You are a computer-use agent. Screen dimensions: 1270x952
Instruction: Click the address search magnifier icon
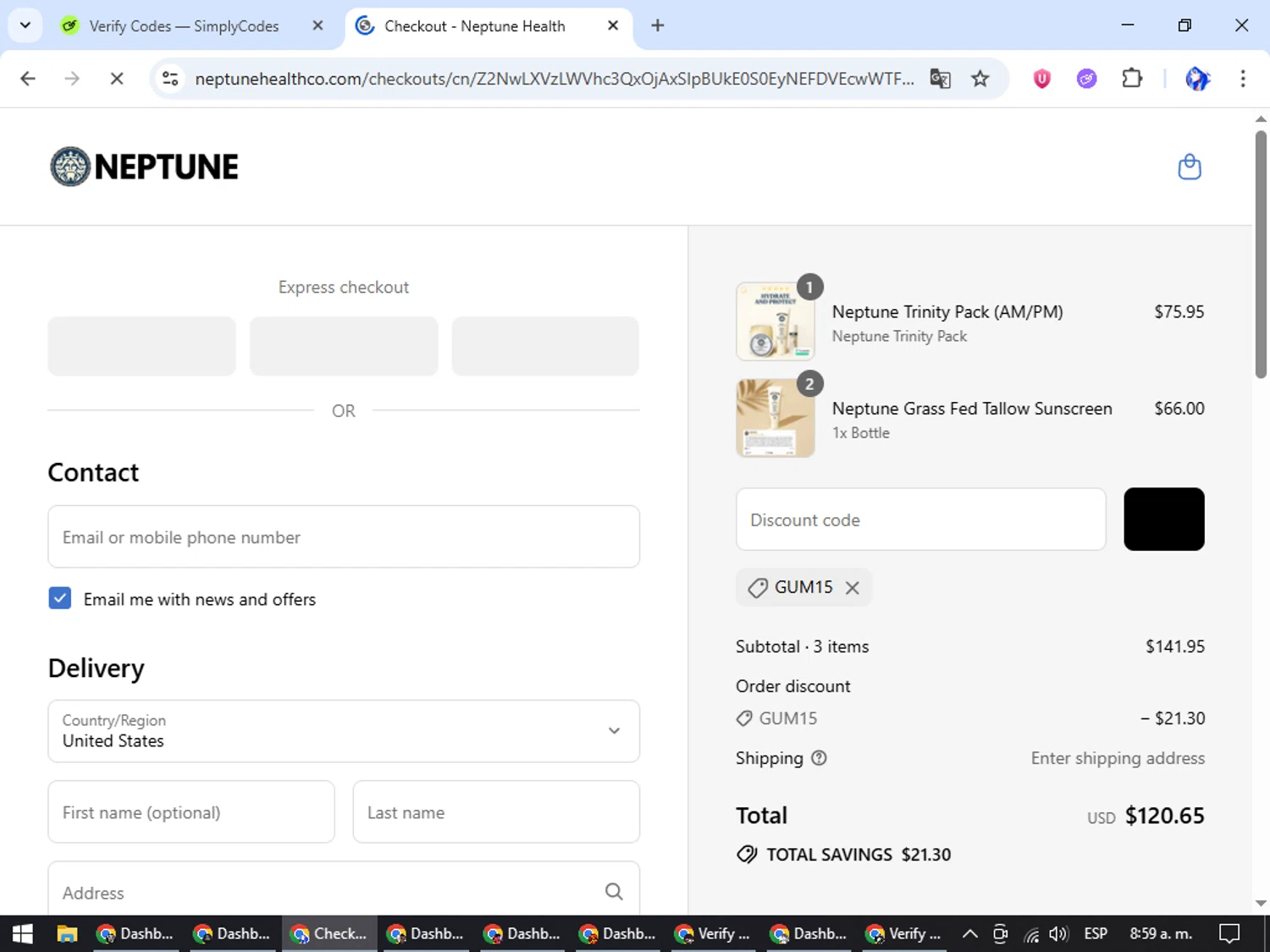(x=614, y=891)
